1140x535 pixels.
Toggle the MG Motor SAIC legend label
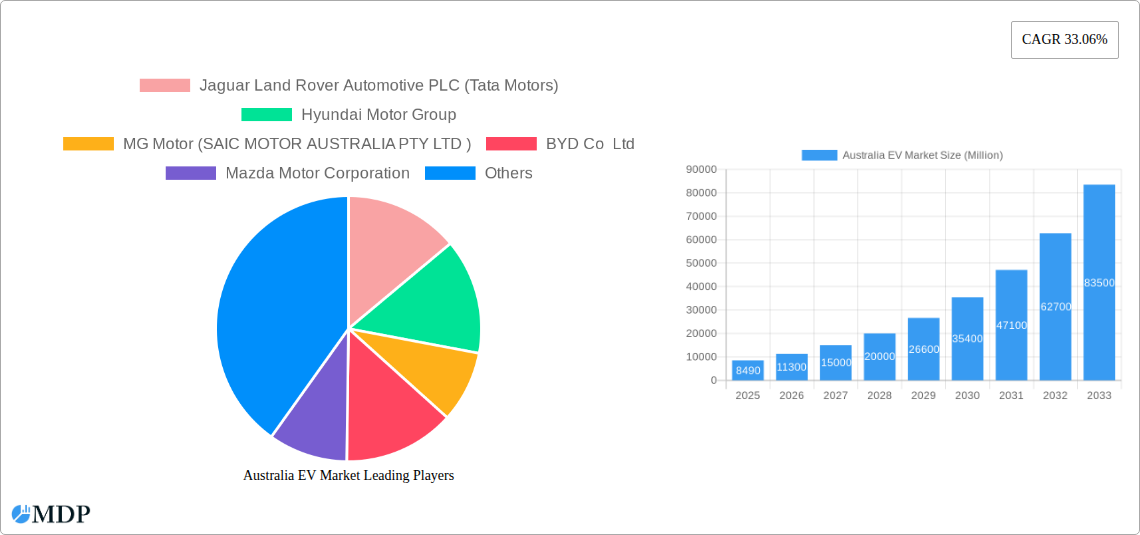(297, 144)
